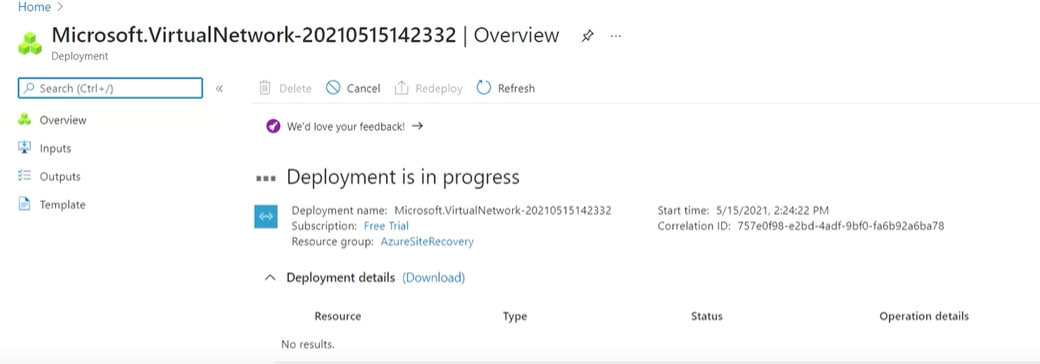Open the Free Trial subscription link
Image resolution: width=1040 pixels, height=364 pixels.
tap(386, 226)
